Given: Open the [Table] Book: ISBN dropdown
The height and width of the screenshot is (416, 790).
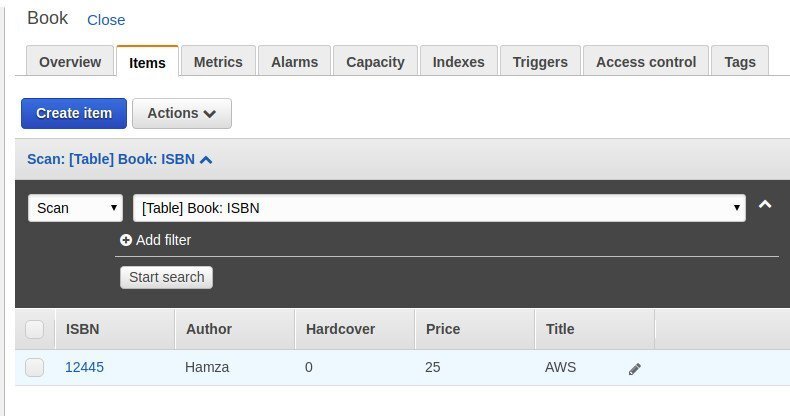Looking at the screenshot, I should point(439,208).
